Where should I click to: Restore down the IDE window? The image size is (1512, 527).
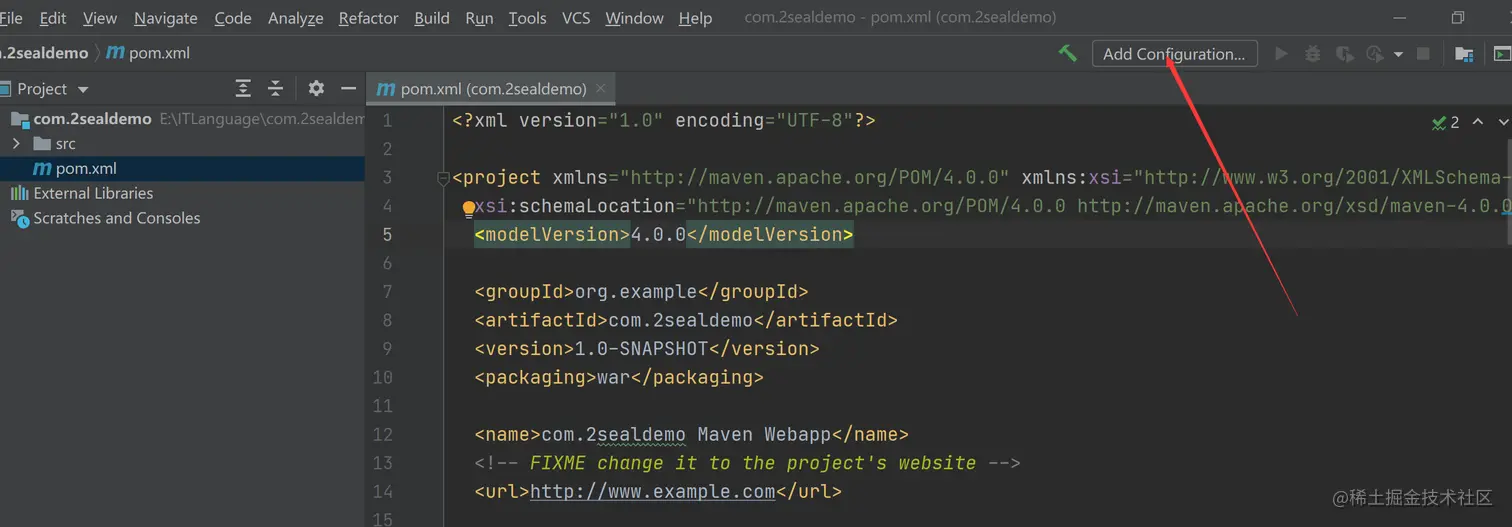point(1457,18)
